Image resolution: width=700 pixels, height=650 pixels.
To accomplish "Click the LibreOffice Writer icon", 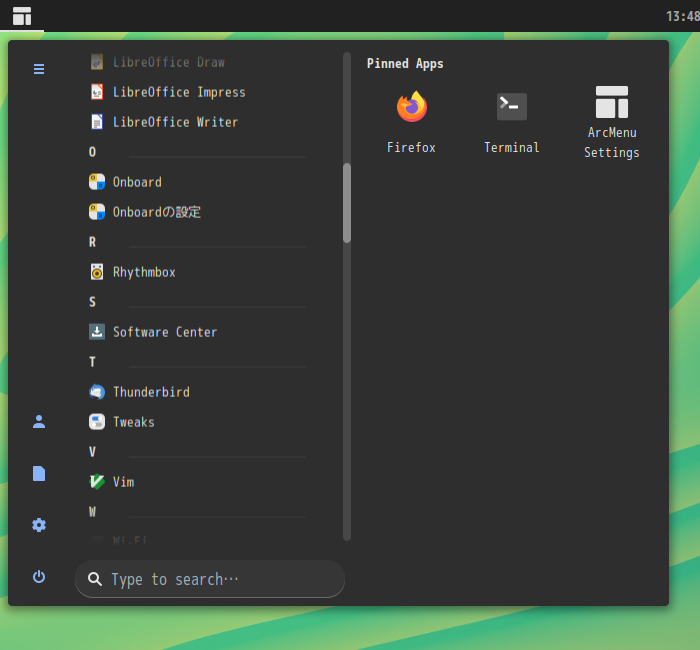I will point(97,122).
